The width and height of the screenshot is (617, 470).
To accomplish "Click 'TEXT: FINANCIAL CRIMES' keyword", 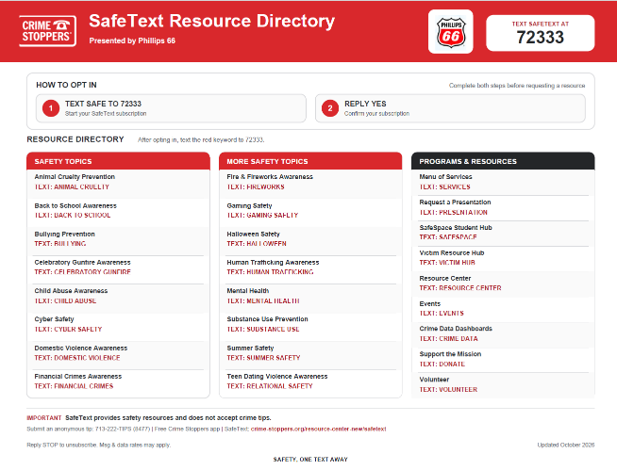I will click(74, 386).
